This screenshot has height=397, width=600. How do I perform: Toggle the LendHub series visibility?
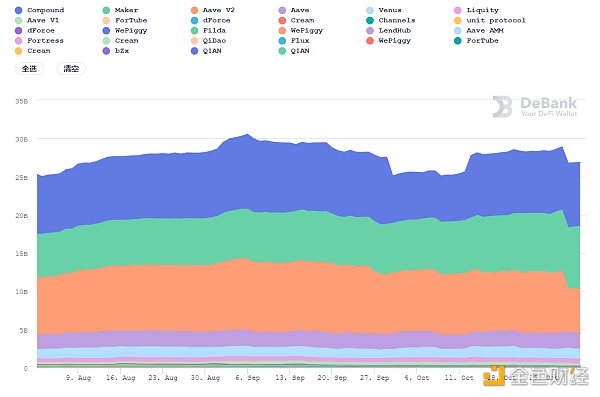(388, 31)
